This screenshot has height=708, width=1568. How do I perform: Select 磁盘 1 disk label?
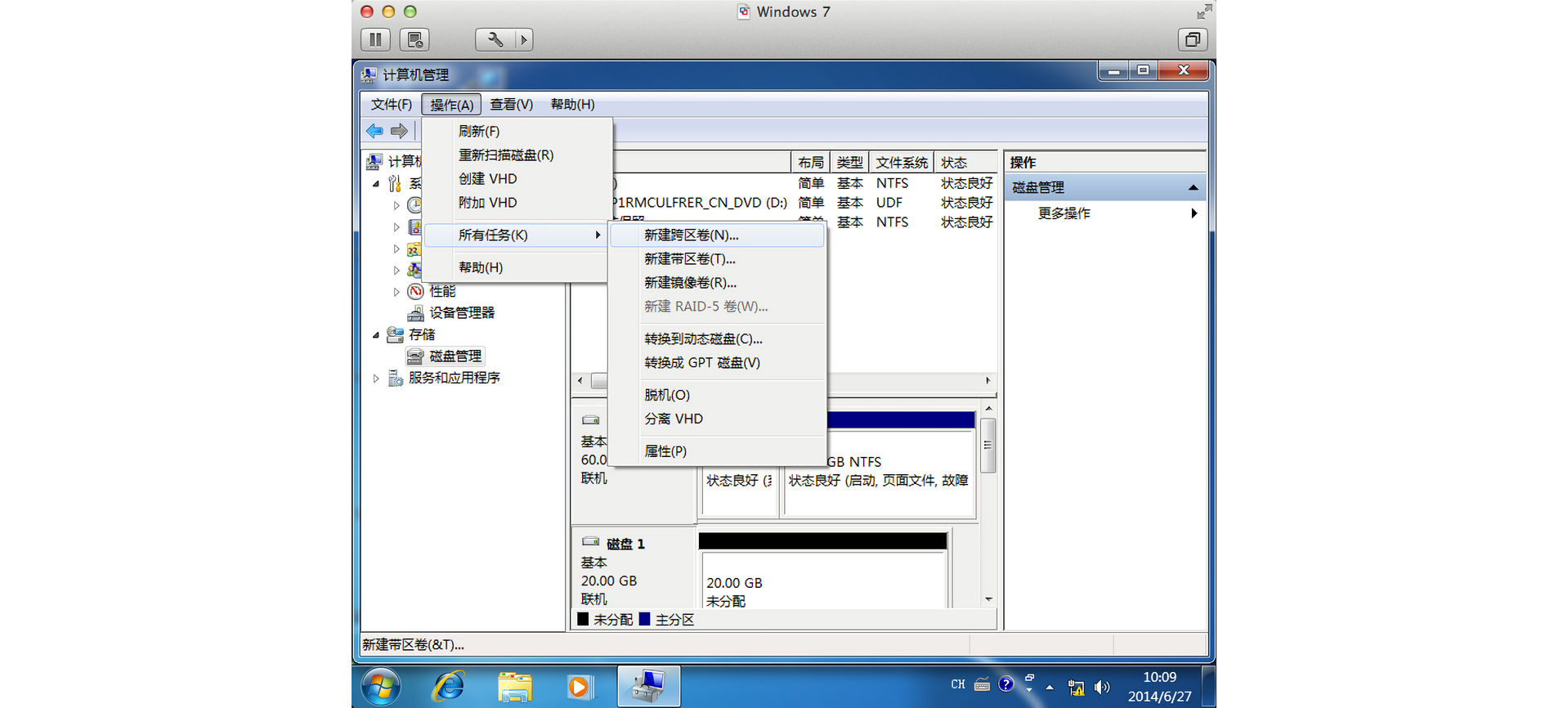click(625, 544)
